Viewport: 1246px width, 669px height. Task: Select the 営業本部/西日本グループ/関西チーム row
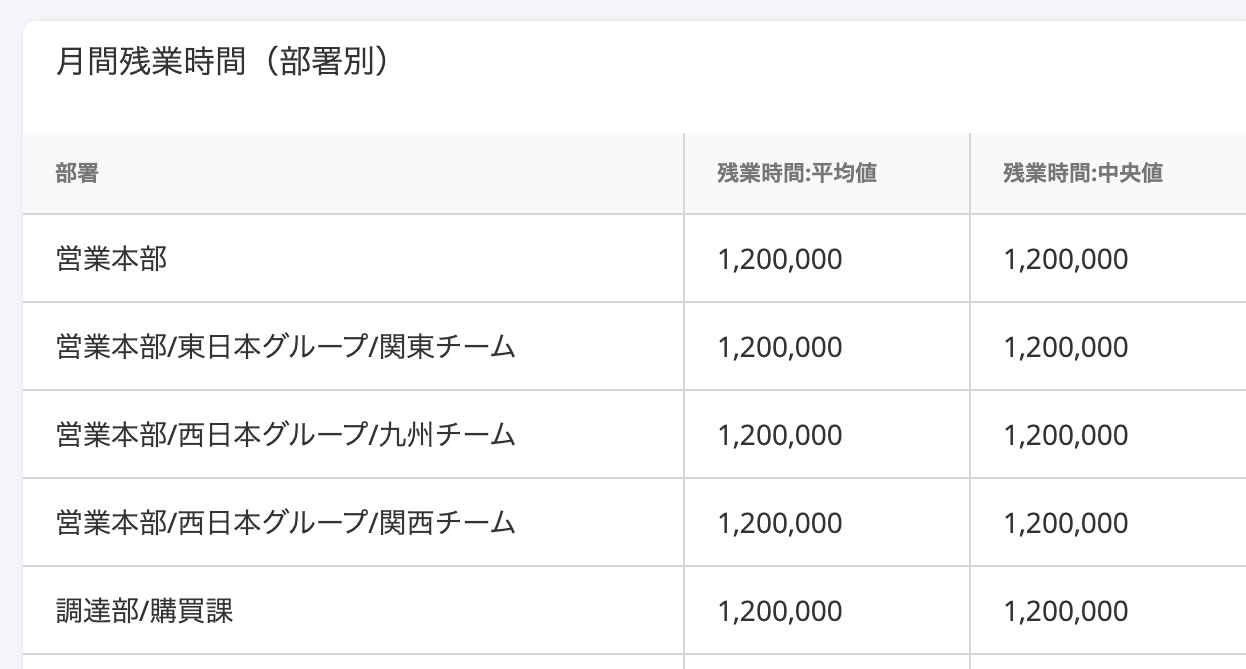click(x=634, y=523)
